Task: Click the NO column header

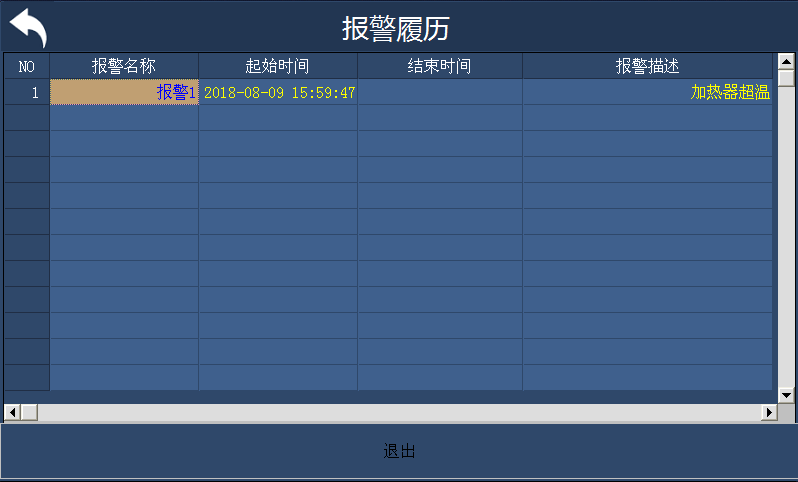Action: click(x=27, y=66)
